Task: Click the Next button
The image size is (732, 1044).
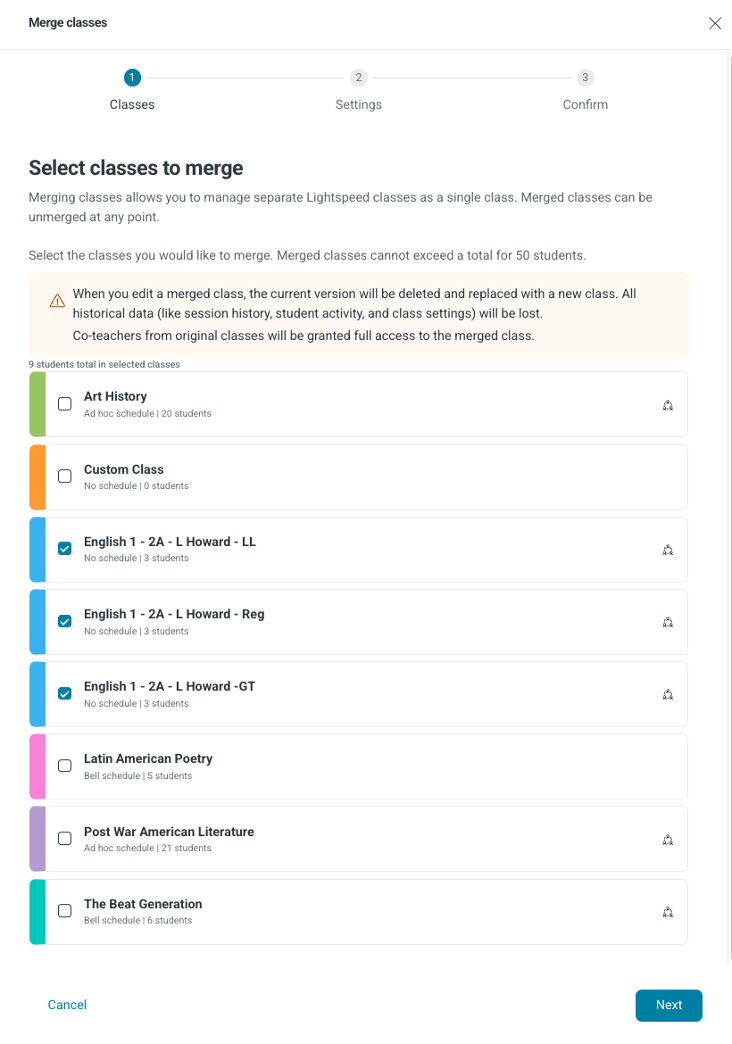Action: 669,1005
